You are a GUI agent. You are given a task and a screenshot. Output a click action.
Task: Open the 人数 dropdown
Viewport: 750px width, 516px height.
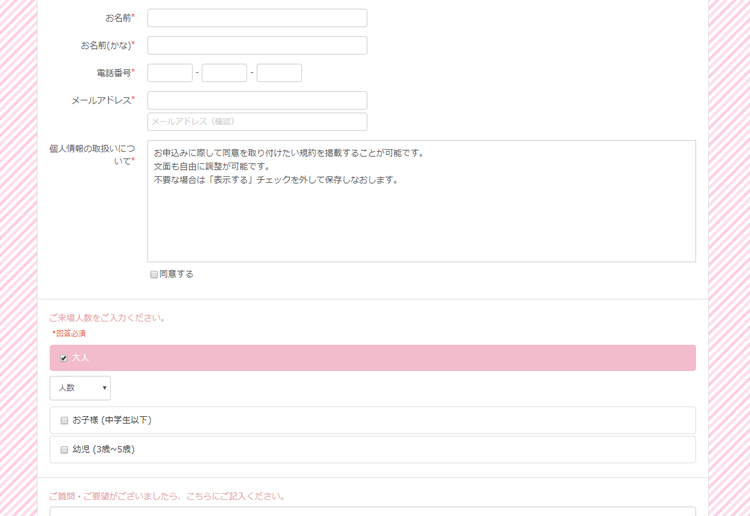tap(80, 388)
